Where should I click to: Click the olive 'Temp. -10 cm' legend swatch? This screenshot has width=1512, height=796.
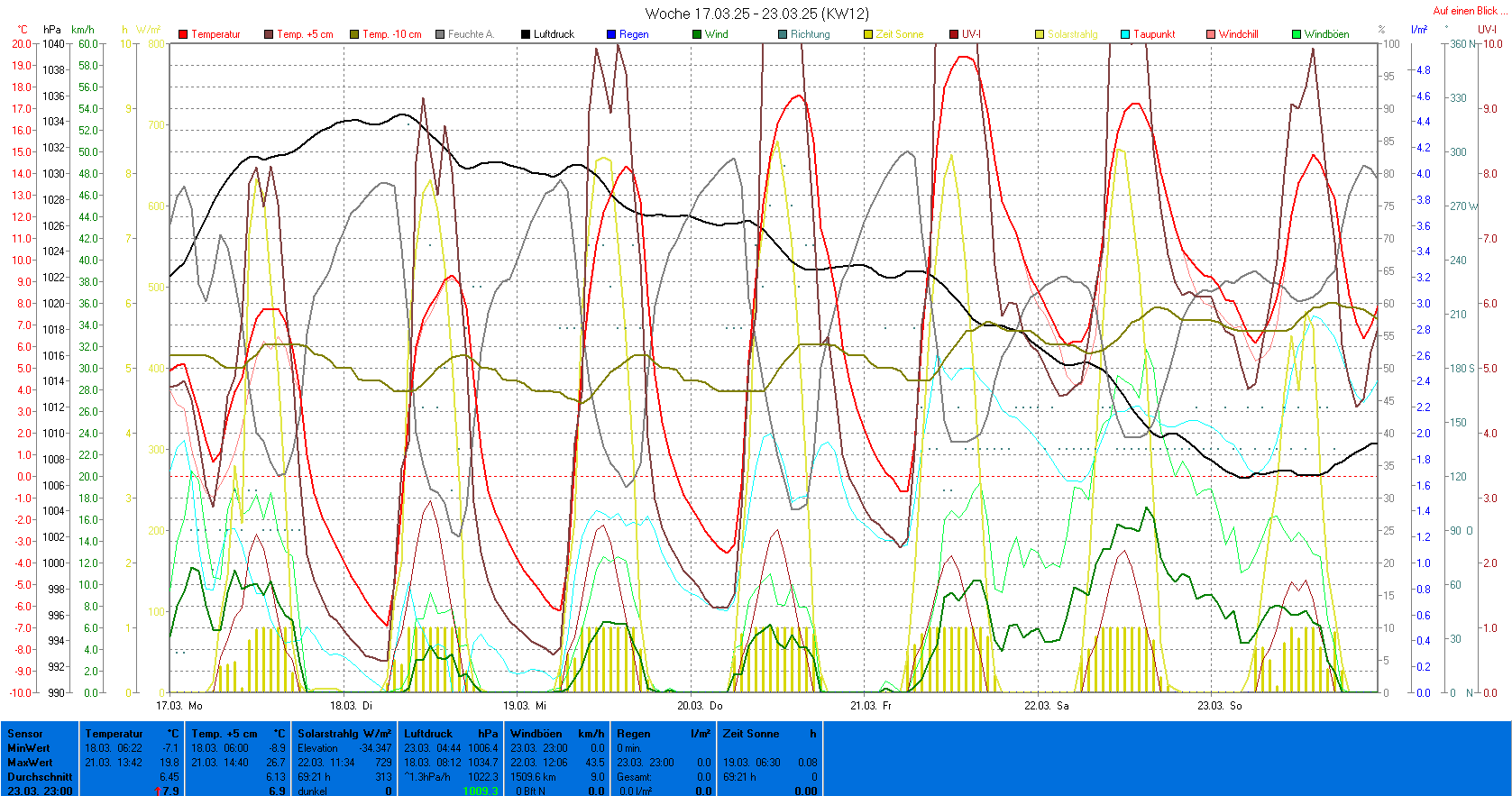(354, 34)
